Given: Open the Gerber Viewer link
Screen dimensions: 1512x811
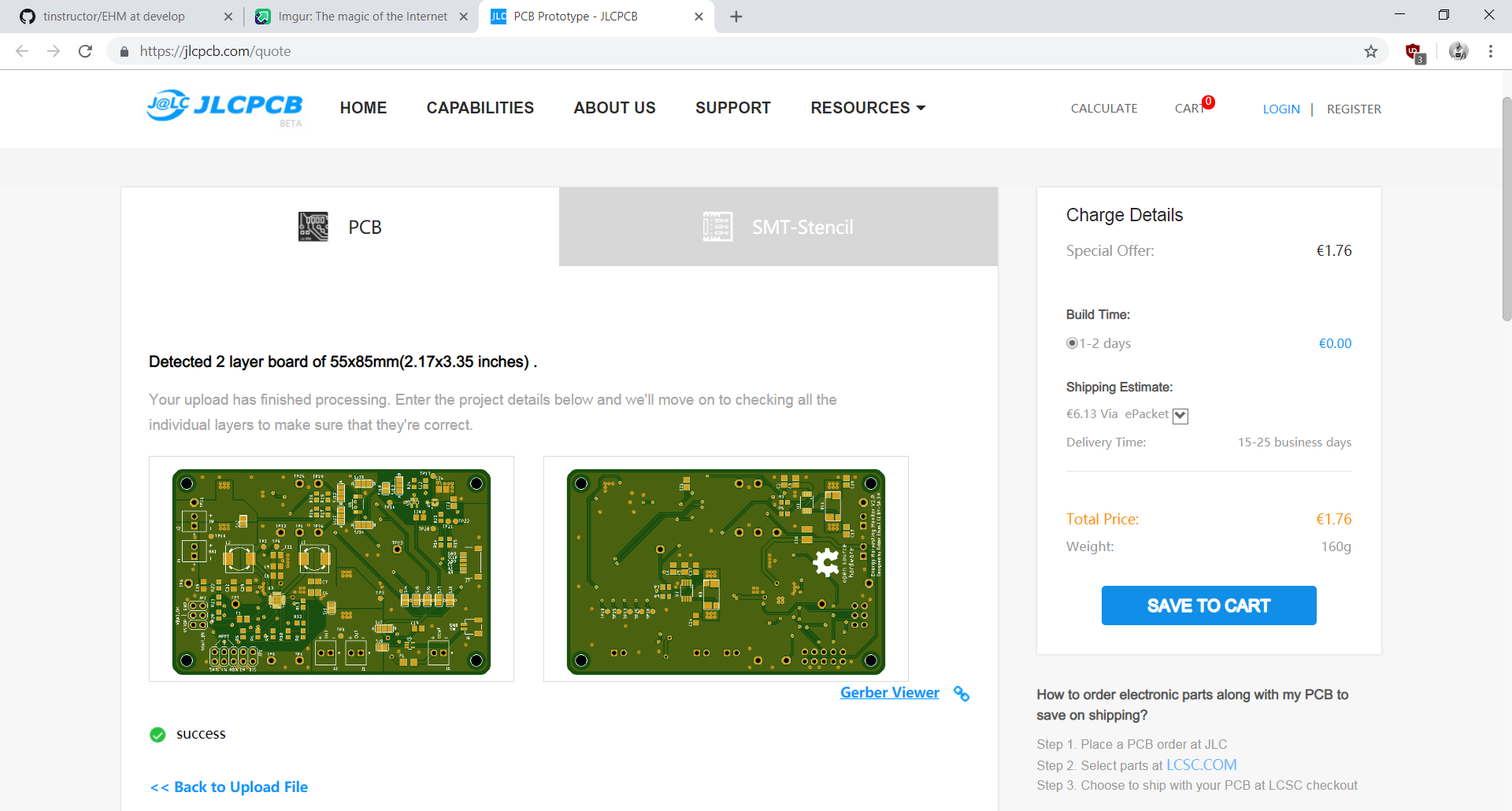Looking at the screenshot, I should pos(890,693).
